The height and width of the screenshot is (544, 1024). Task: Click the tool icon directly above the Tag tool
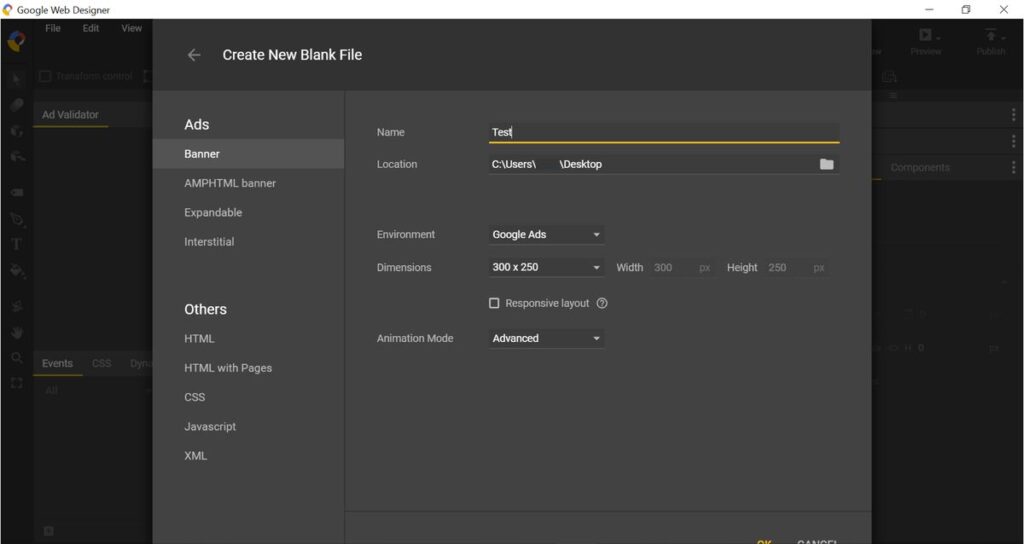pos(17,157)
